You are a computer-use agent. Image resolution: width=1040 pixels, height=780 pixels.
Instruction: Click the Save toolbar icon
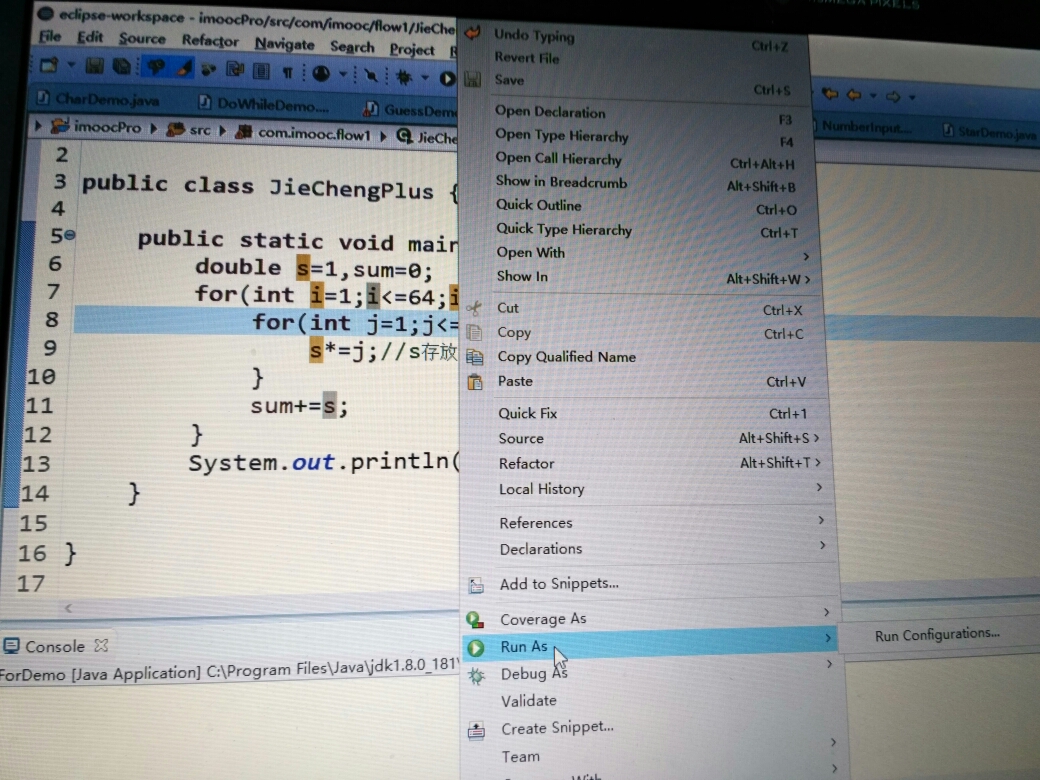click(94, 66)
